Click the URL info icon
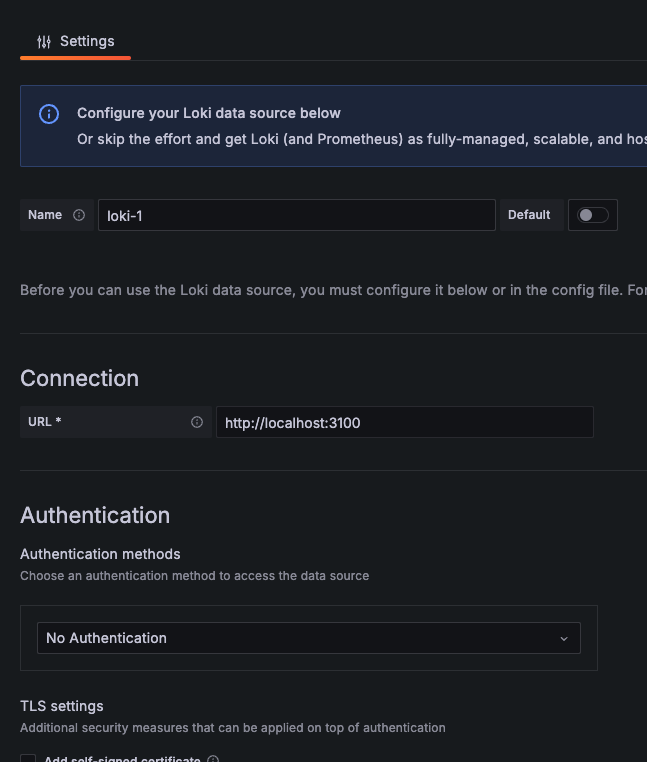The image size is (647, 762). 197,422
